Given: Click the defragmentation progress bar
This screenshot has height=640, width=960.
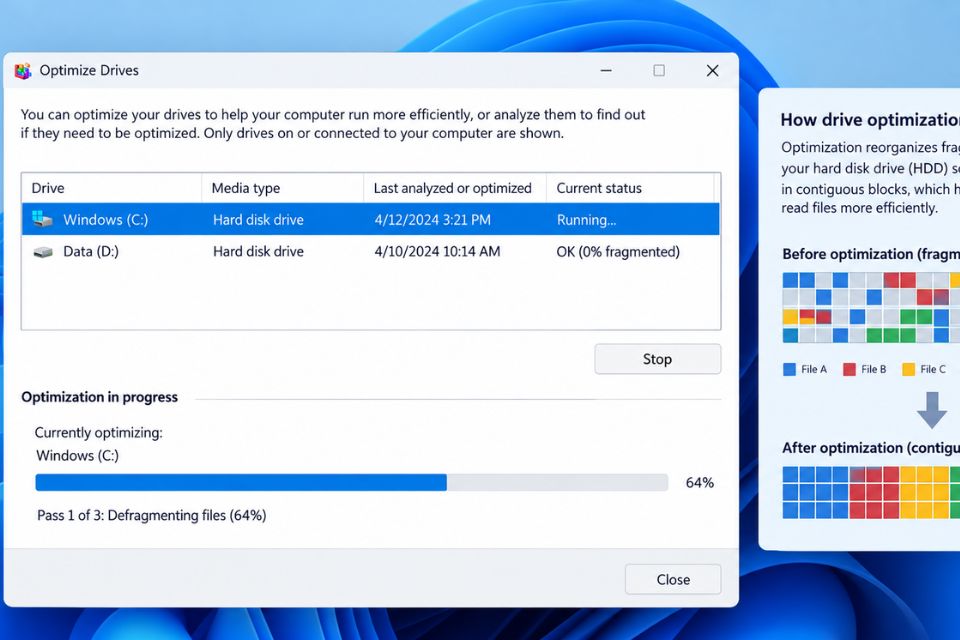Looking at the screenshot, I should tap(351, 483).
